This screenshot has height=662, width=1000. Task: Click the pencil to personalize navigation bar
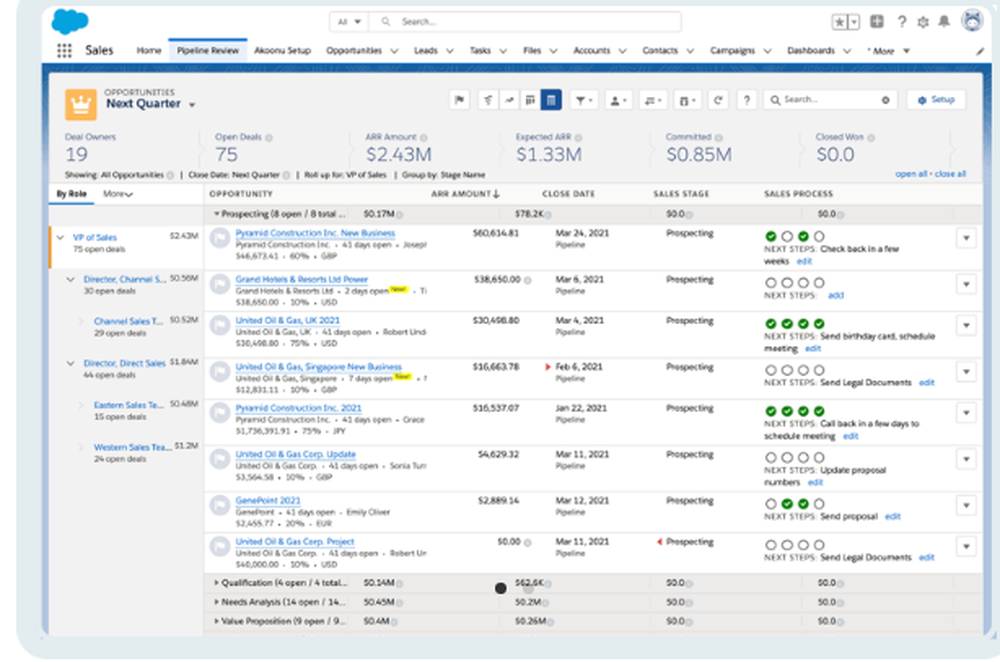(980, 51)
